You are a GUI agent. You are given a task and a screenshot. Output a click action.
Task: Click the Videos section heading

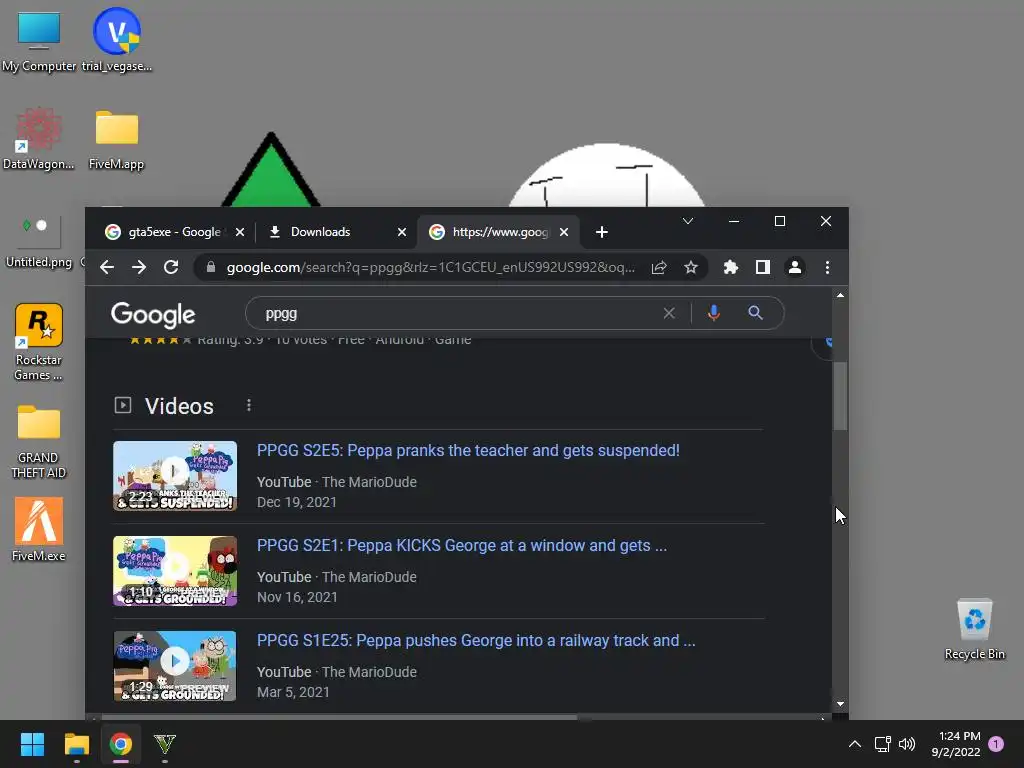(179, 406)
